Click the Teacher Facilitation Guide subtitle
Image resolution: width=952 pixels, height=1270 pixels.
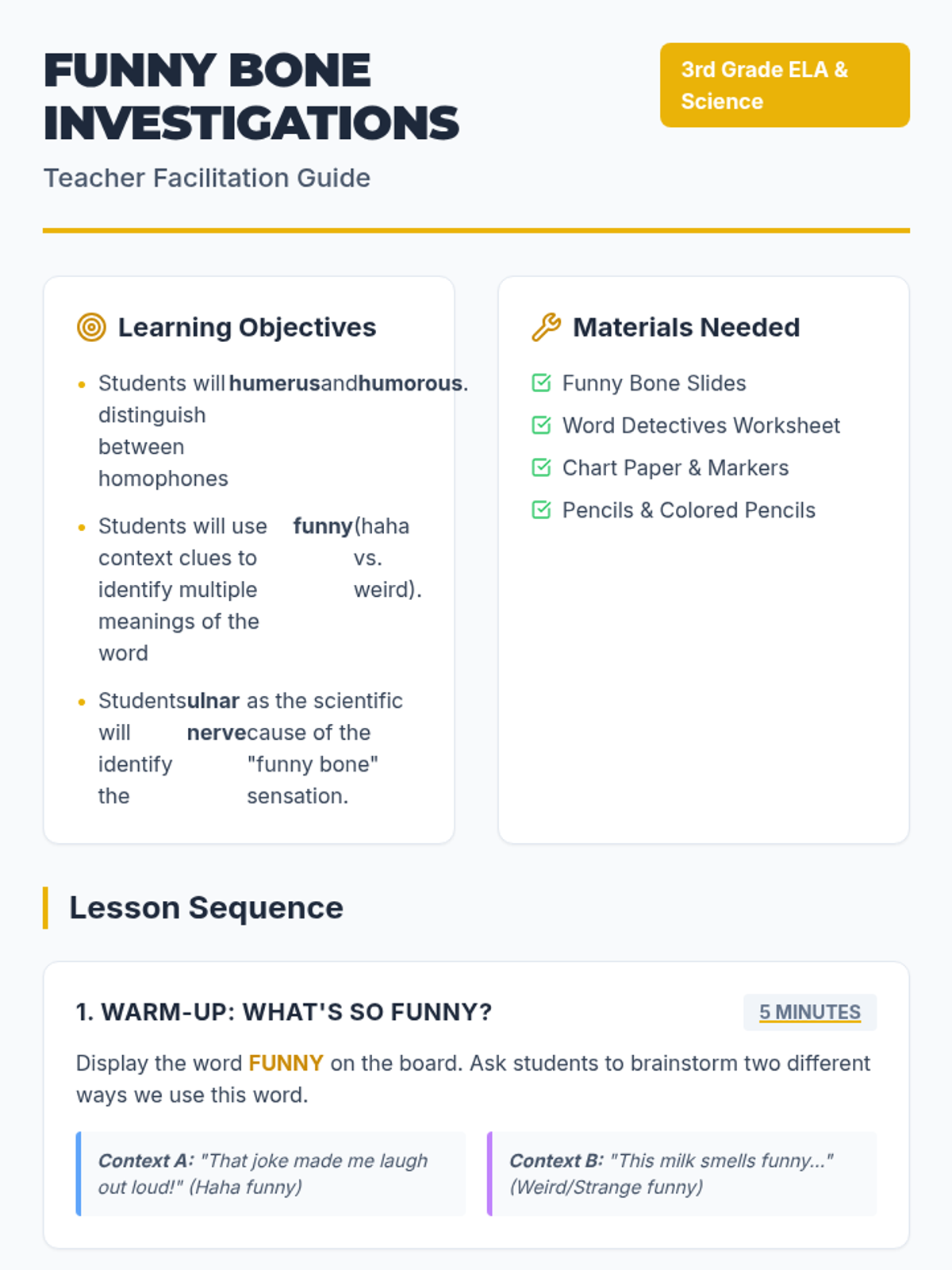[x=206, y=178]
